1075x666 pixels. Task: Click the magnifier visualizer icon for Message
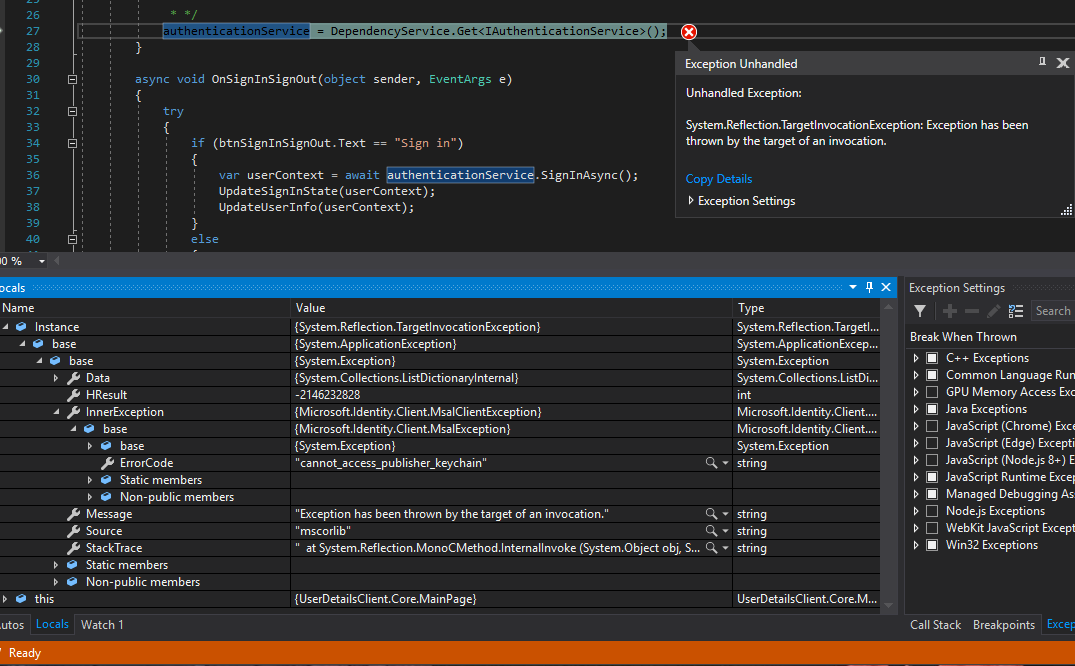(x=712, y=514)
